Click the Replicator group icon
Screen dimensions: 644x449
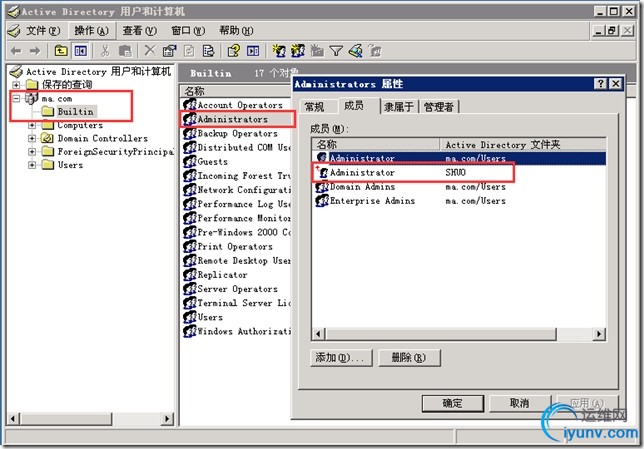click(x=190, y=274)
